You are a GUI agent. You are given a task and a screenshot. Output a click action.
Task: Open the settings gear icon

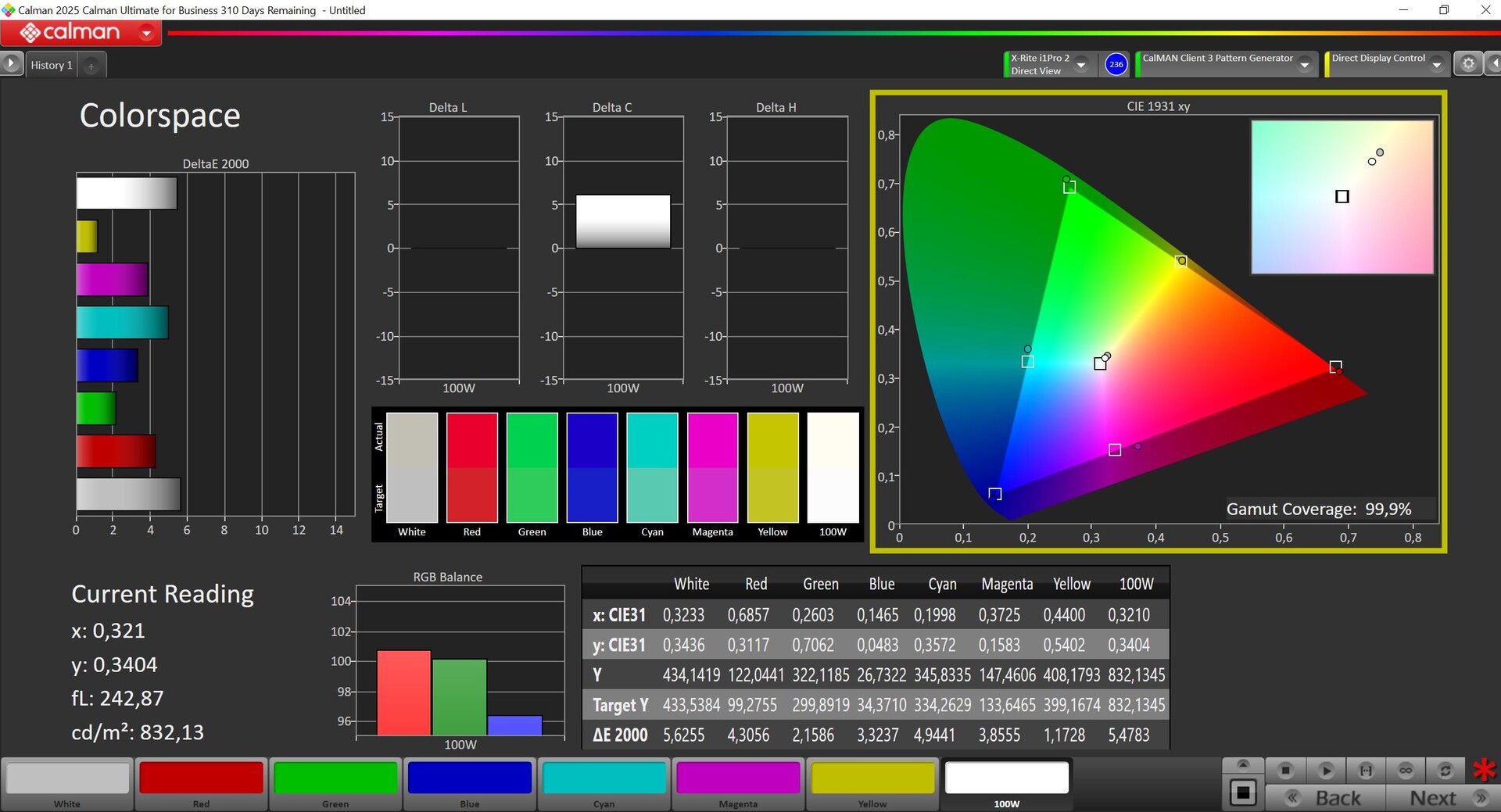pos(1468,64)
